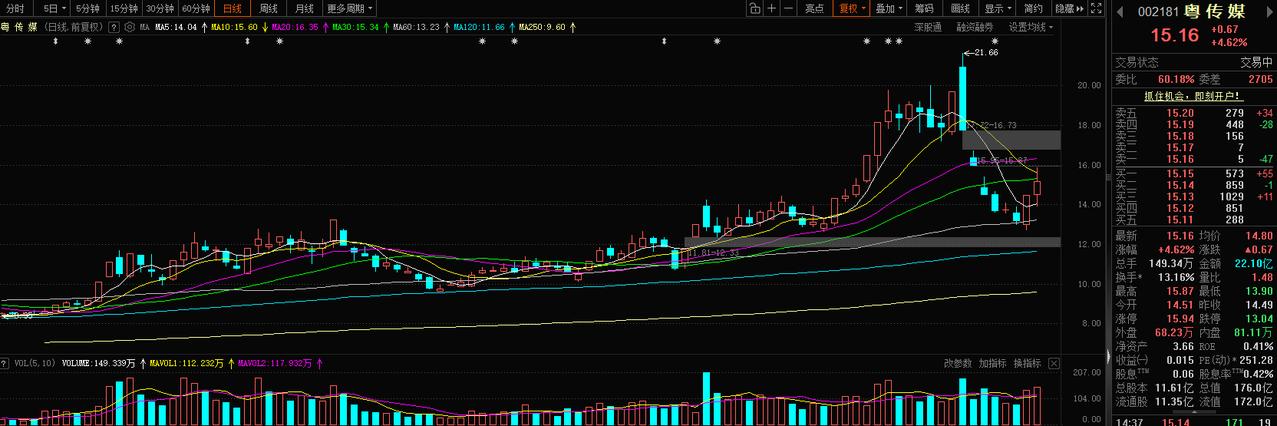
Task: Click the MA30:15.34 indicator label
Action: tap(356, 26)
